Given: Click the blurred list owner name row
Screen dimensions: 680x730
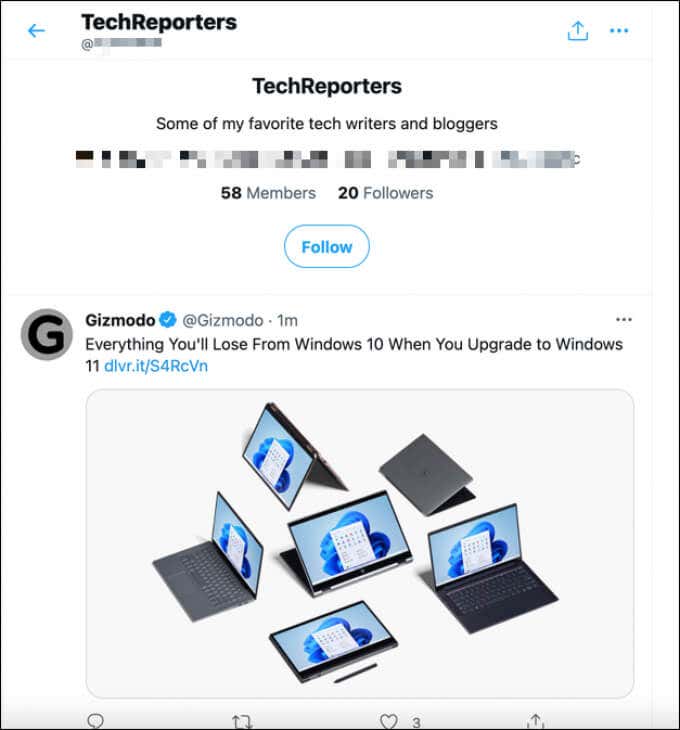Looking at the screenshot, I should 327,159.
